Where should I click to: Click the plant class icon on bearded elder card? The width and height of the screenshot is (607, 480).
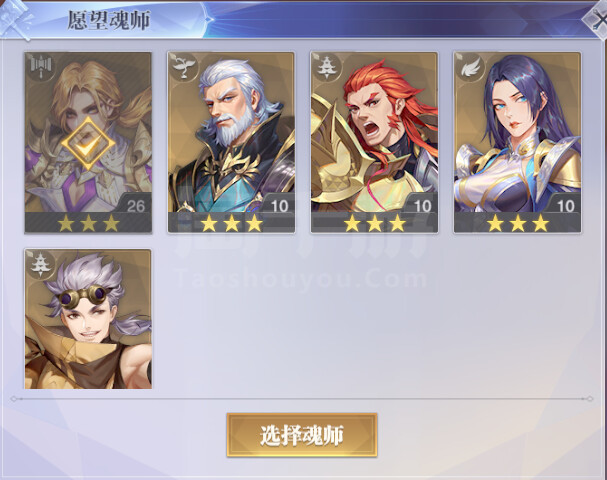[x=184, y=68]
